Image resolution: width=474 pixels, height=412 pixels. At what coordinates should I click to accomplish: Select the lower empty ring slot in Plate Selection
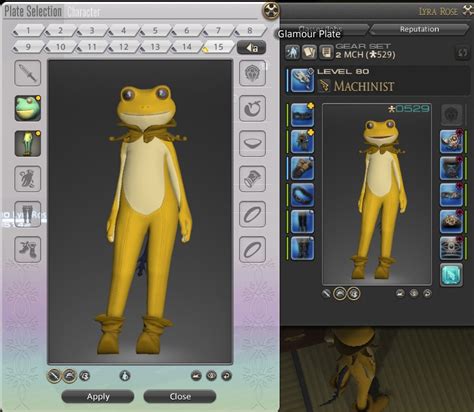252,249
